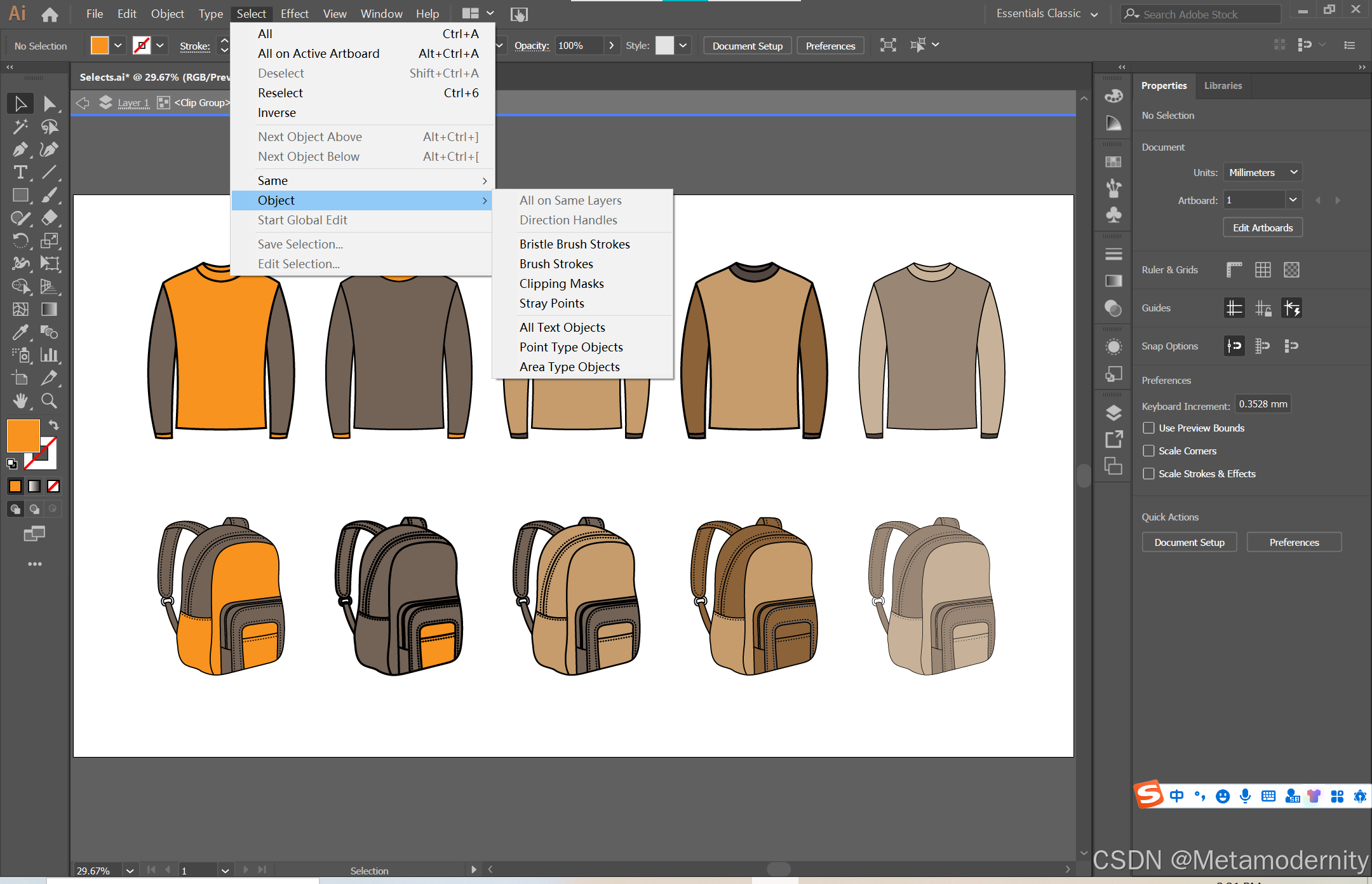Select the Rectangle tool
The width and height of the screenshot is (1372, 884).
[x=20, y=195]
